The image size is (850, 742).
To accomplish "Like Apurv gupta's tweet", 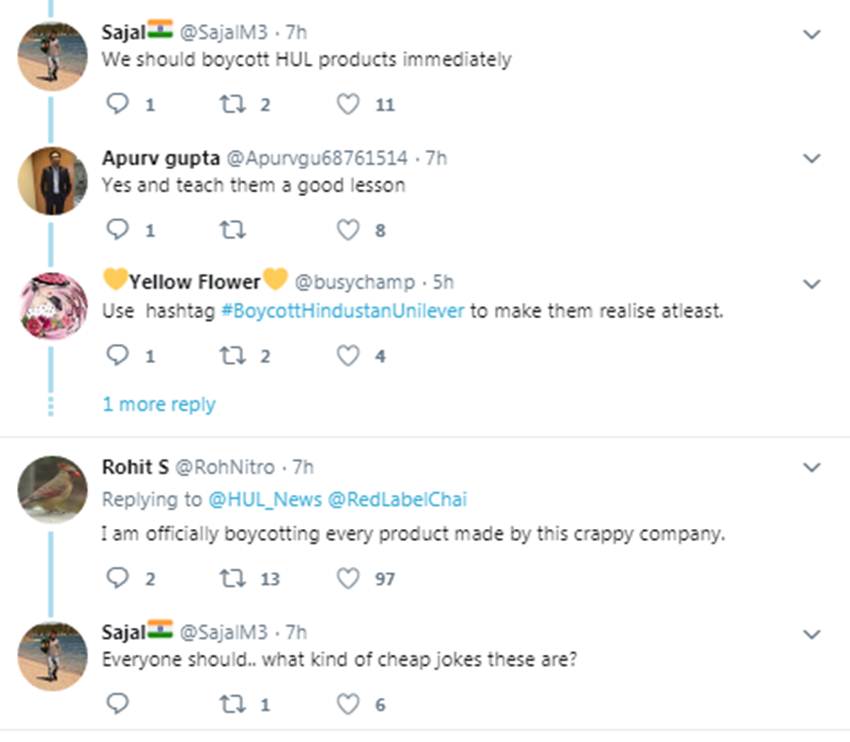I will [x=347, y=231].
